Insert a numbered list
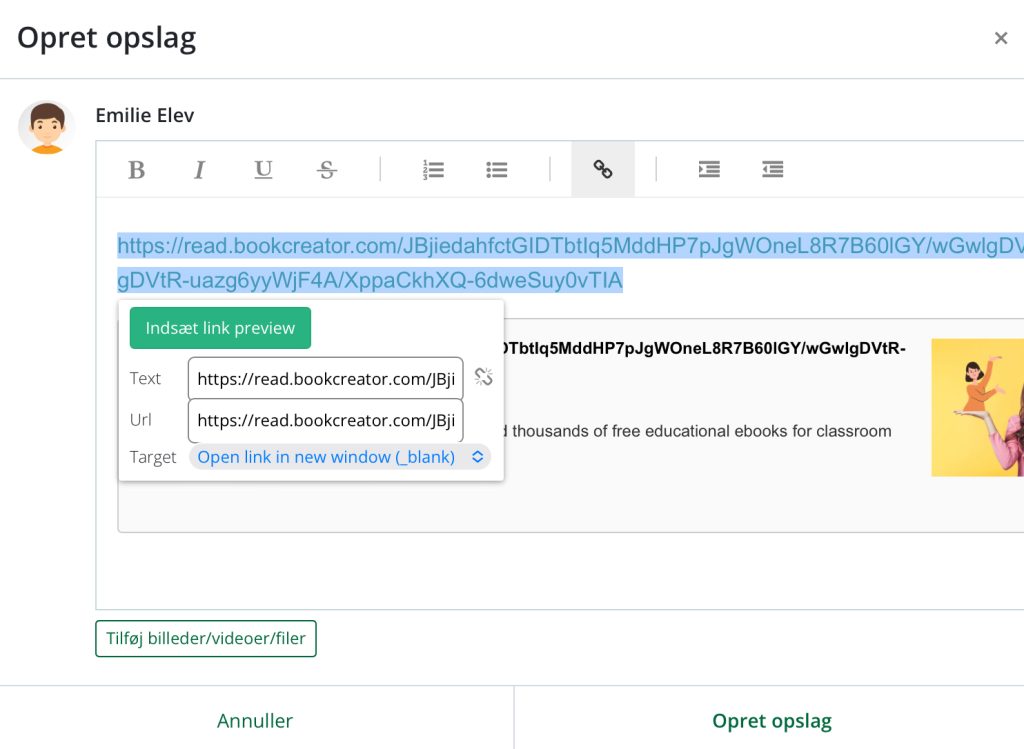 [x=433, y=170]
